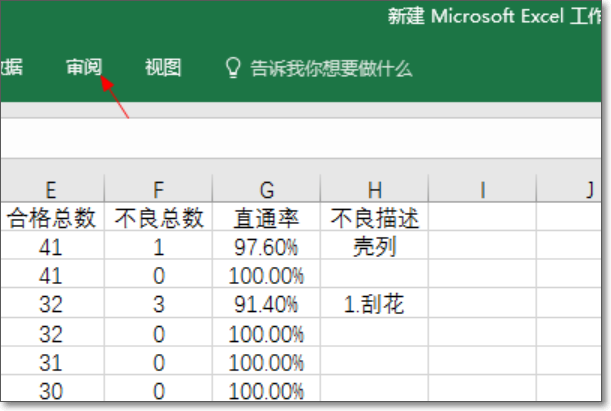
Task: Switch to the 视图 ribbon tab
Action: pos(163,68)
